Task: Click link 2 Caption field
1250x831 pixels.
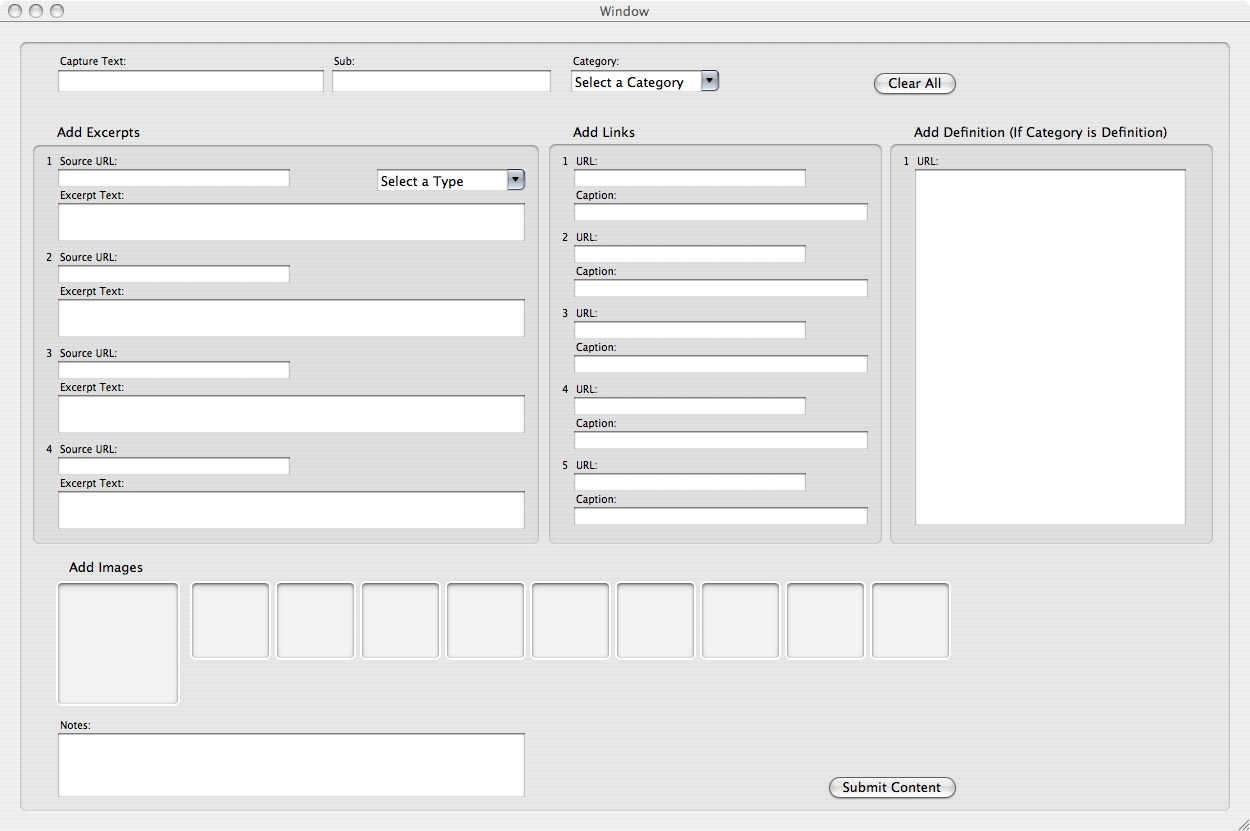Action: pyautogui.click(x=720, y=288)
